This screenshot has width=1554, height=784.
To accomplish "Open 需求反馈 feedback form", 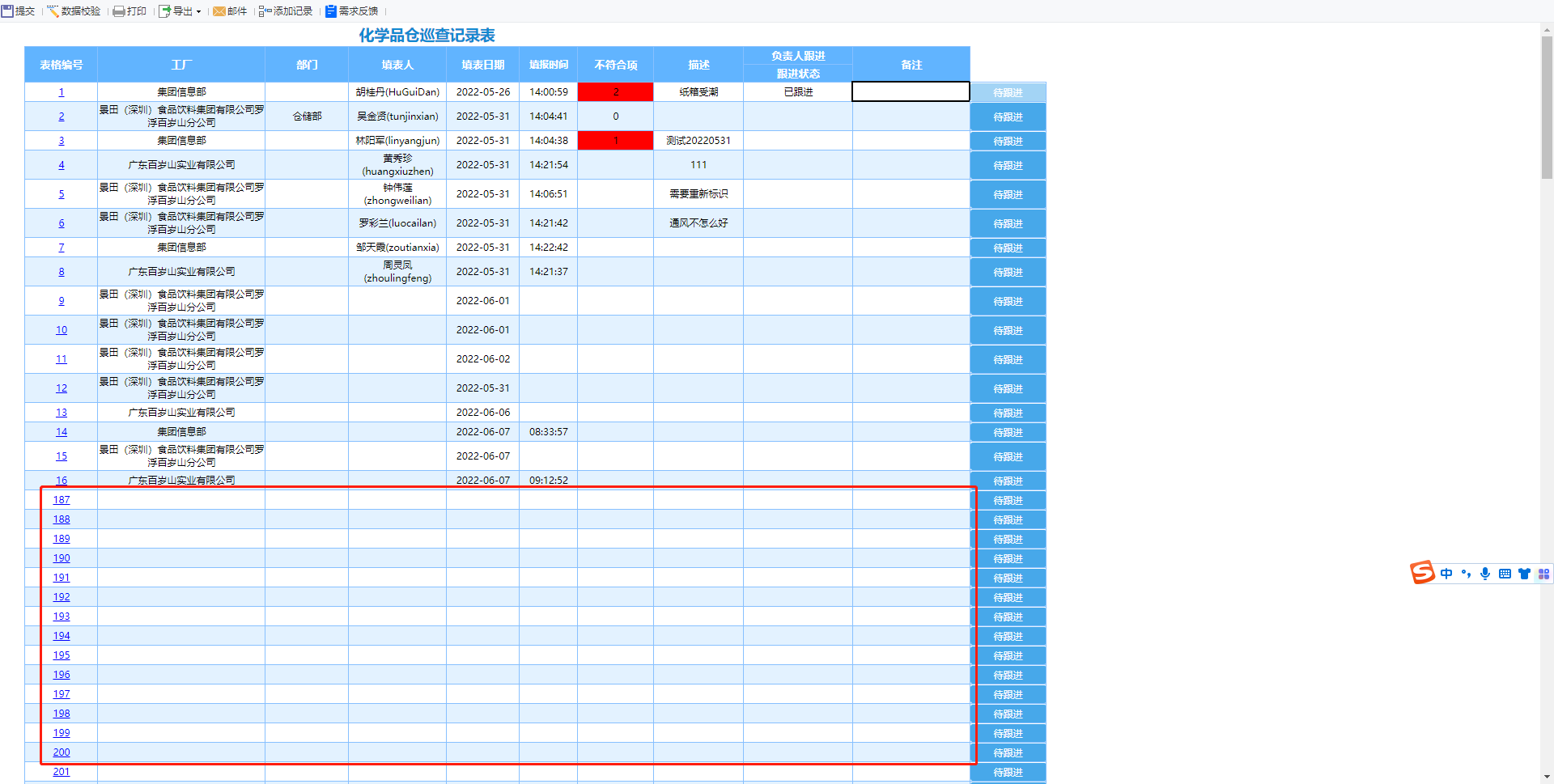I will point(352,11).
